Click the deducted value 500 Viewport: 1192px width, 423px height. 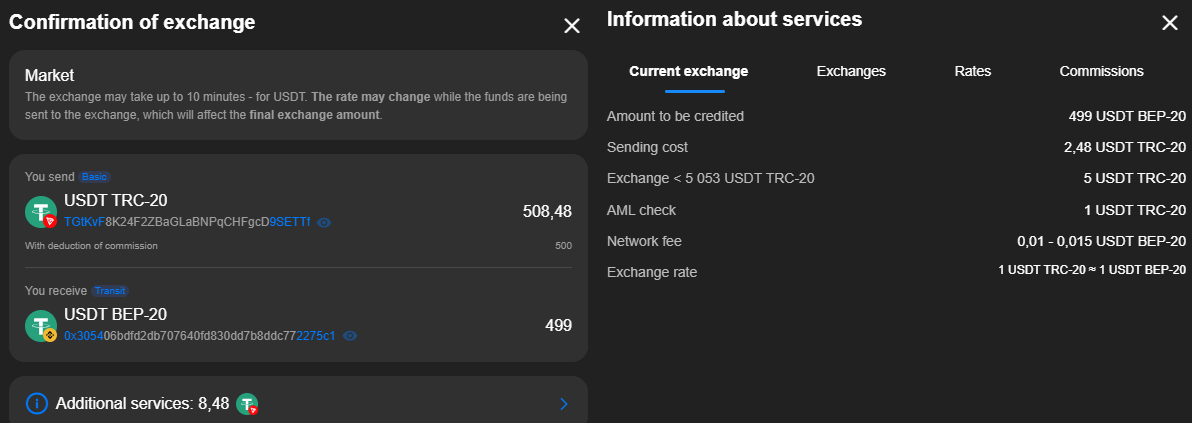point(563,246)
